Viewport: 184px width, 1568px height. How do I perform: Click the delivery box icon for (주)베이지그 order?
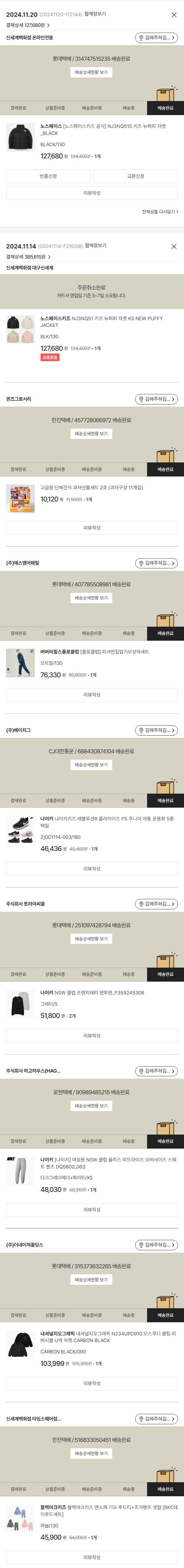pos(165,786)
